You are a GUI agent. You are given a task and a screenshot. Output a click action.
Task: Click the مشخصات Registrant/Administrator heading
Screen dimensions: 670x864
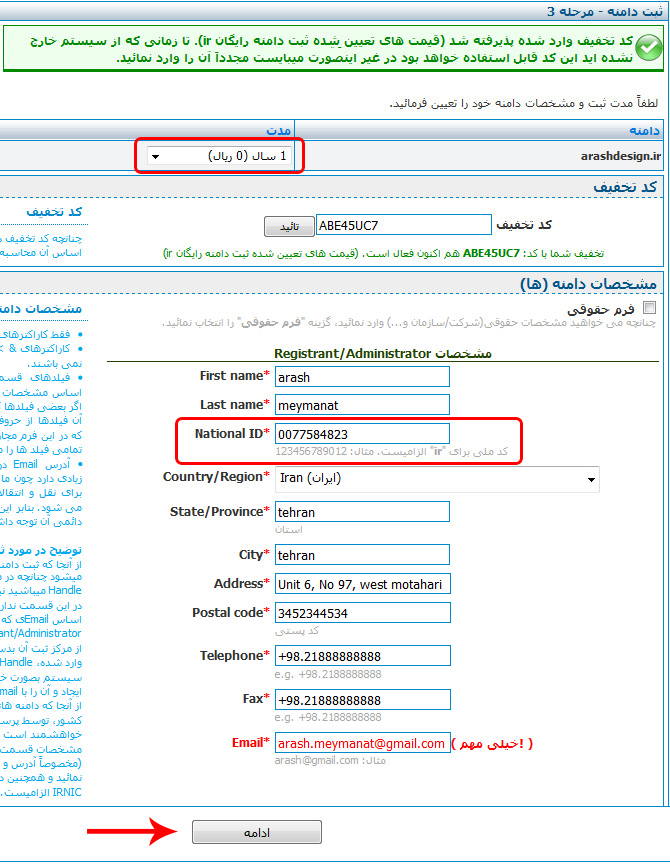point(383,353)
